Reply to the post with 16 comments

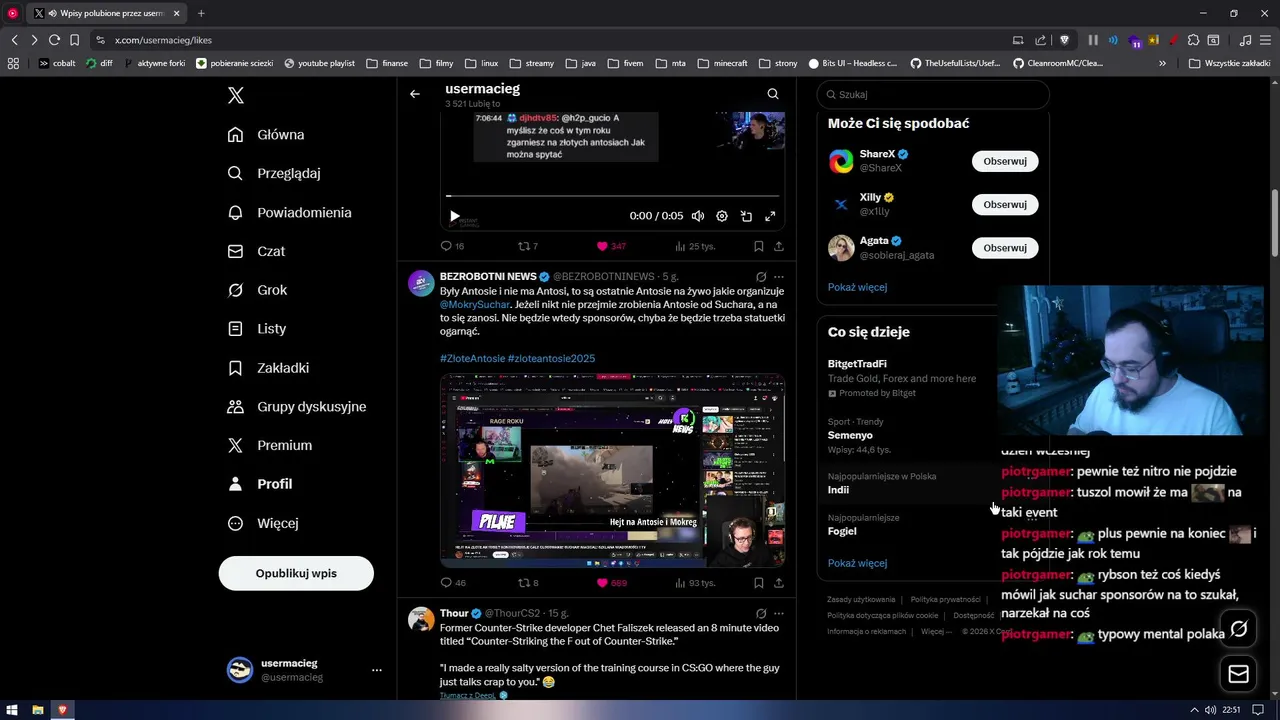tap(452, 246)
